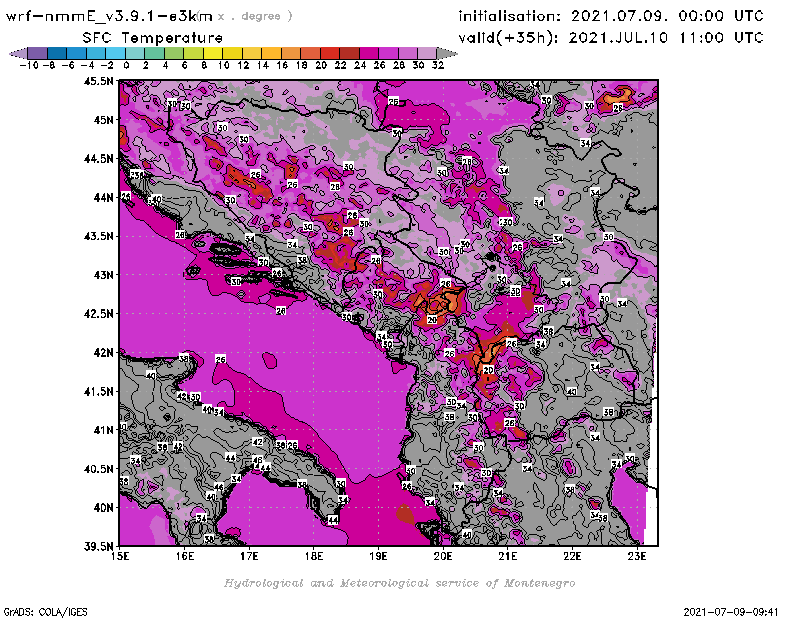
Task: Click the '18E' longitude axis label
Action: [x=314, y=556]
